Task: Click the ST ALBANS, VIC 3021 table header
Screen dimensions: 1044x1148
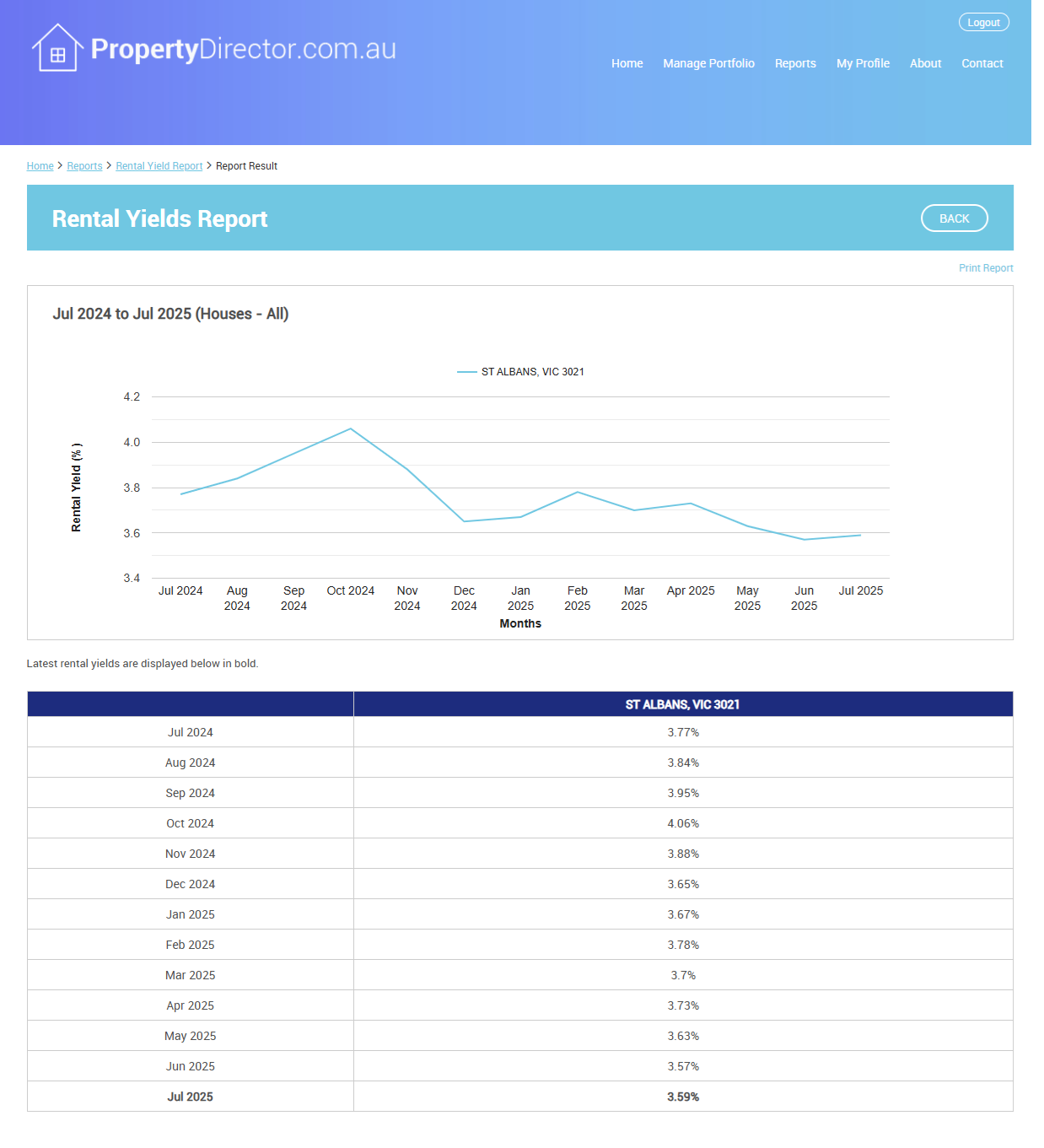Action: pyautogui.click(x=682, y=704)
